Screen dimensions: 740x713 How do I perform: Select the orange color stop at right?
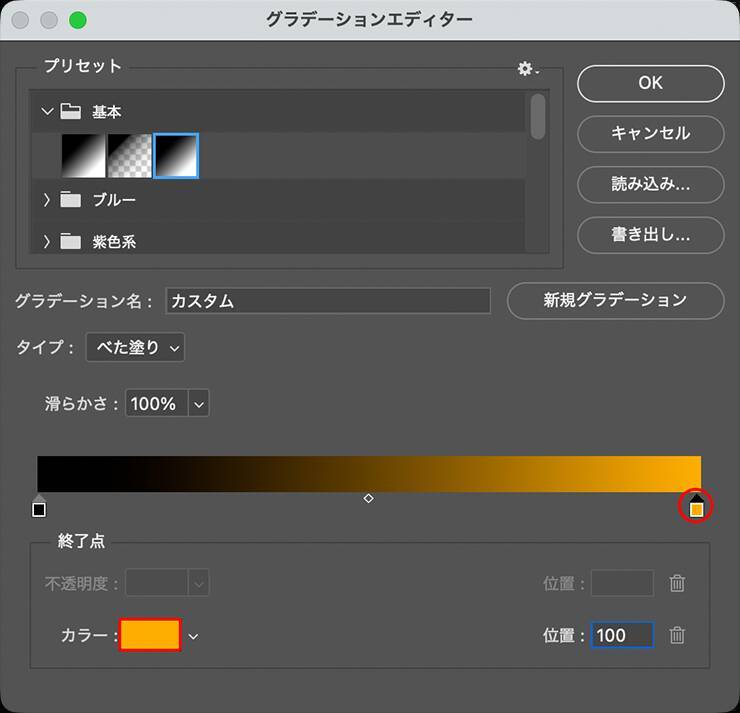pyautogui.click(x=697, y=506)
